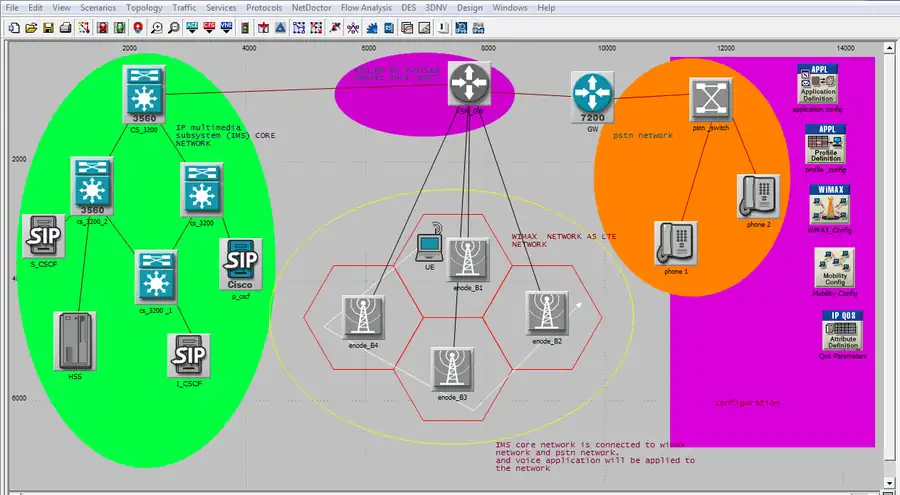
Task: Select the Mobility Config object
Action: (834, 268)
